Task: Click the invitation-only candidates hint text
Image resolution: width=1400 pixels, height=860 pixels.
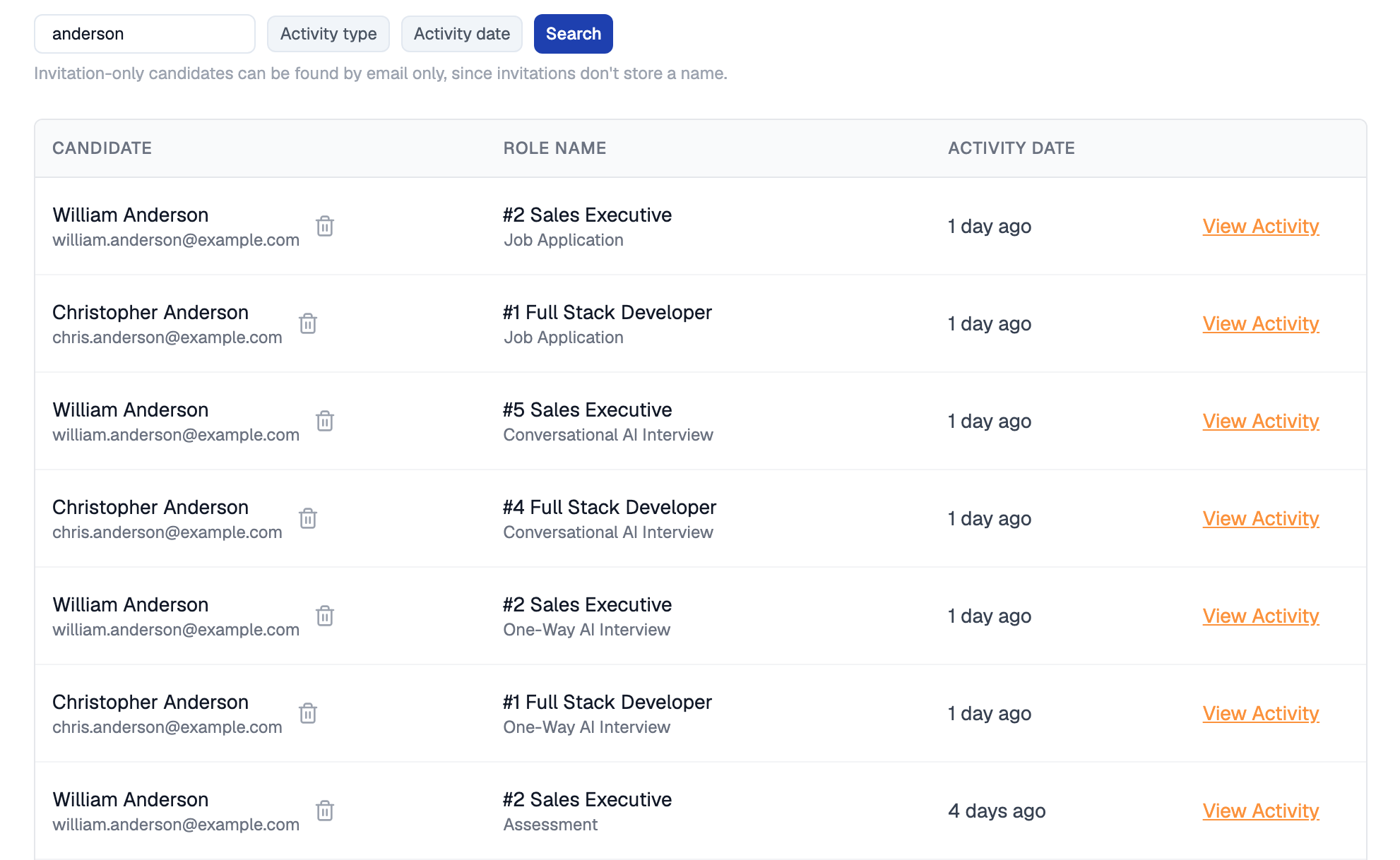Action: (x=381, y=73)
